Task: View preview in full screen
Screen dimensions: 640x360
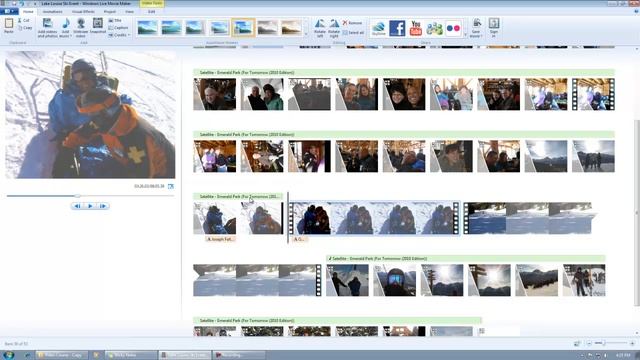Action: [171, 186]
